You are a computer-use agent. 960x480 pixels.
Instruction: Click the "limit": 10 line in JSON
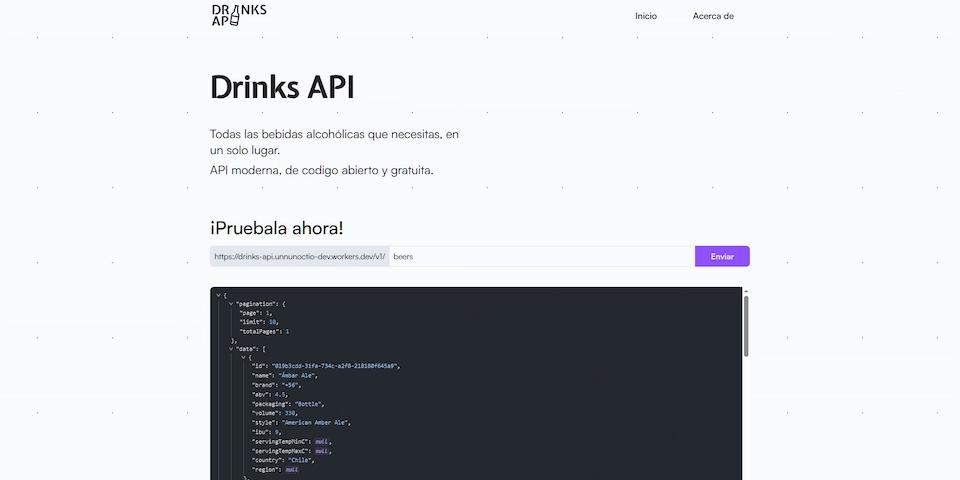(x=260, y=322)
